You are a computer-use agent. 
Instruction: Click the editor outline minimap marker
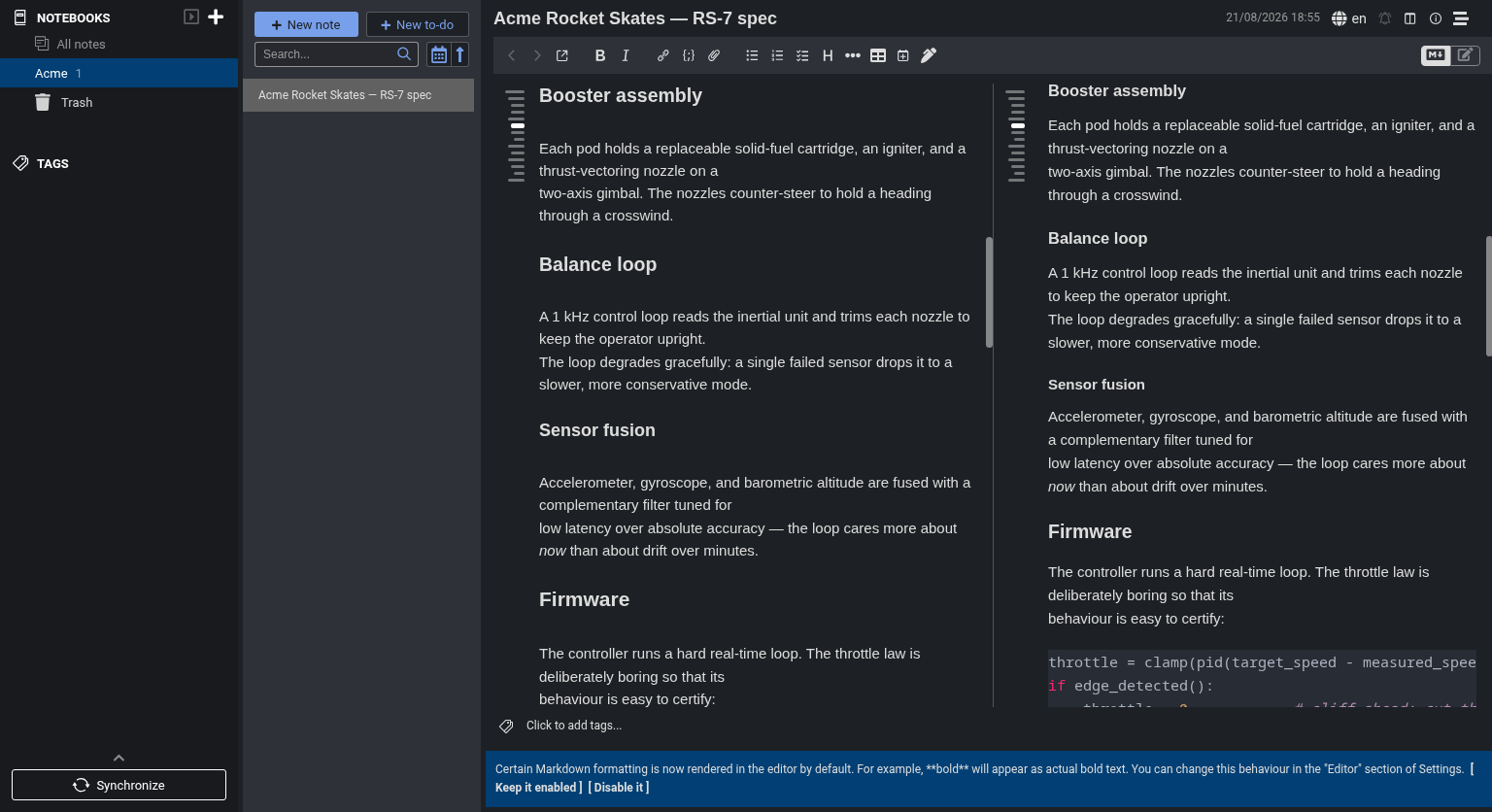pyautogui.click(x=517, y=125)
